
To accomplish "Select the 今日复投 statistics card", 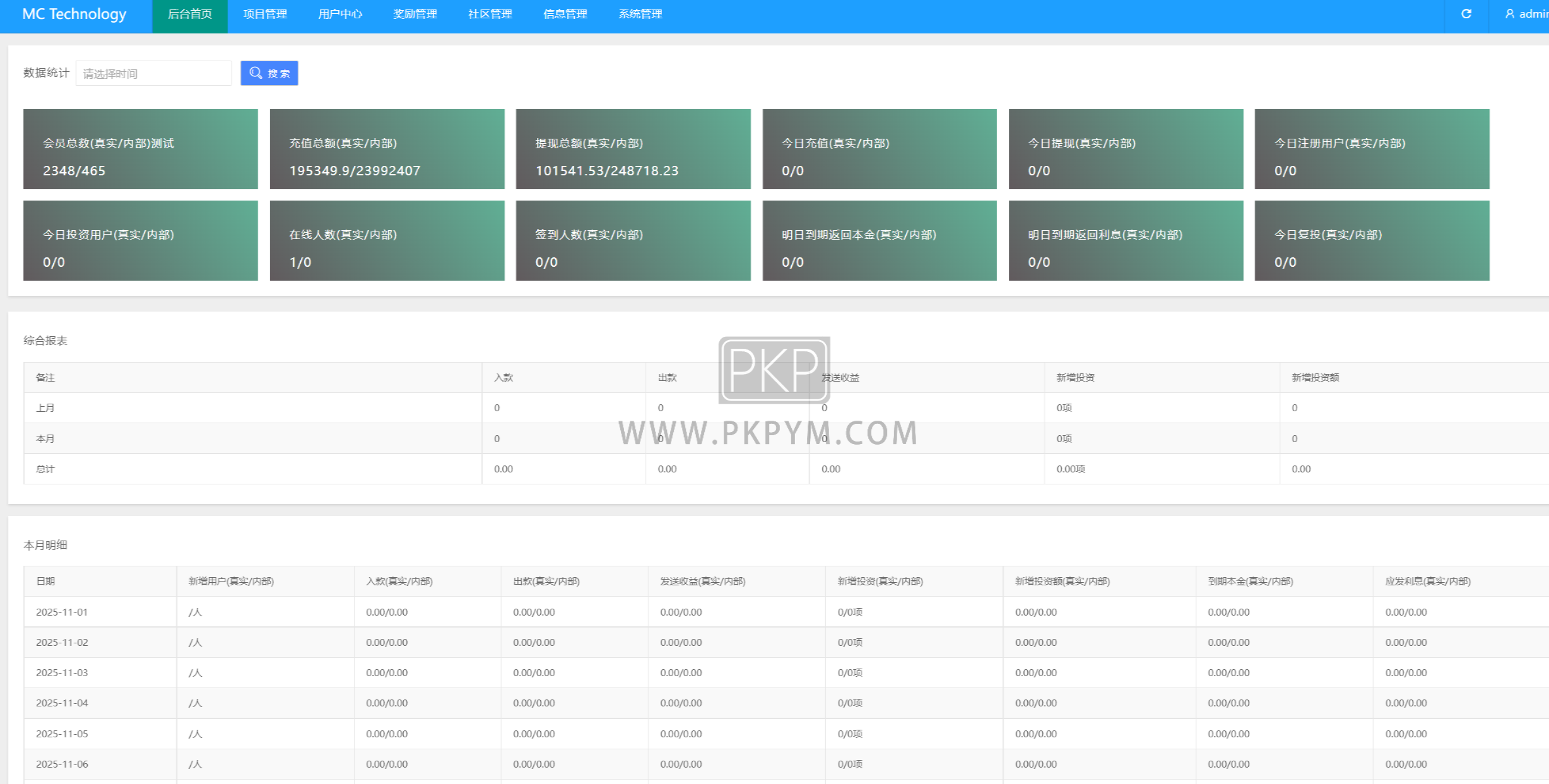I will pos(1372,240).
